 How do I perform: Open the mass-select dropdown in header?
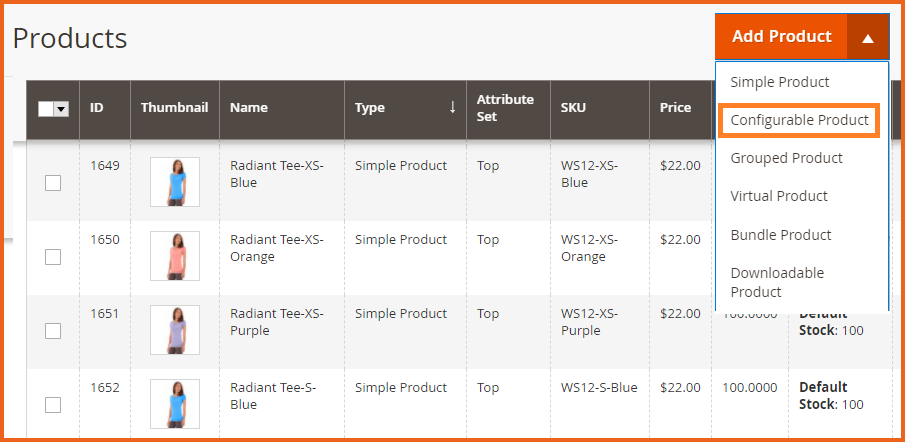pos(62,109)
